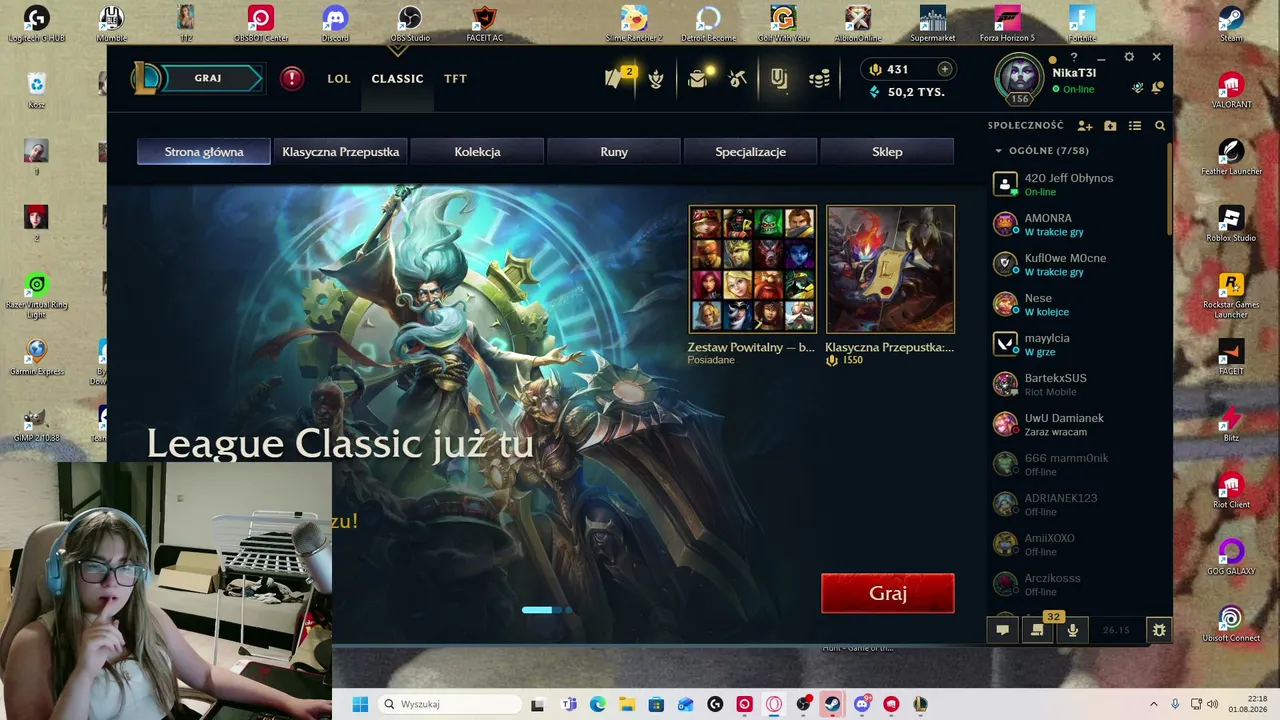The image size is (1280, 720).
Task: Open the Riot Client desktop shortcut
Action: point(1231,491)
